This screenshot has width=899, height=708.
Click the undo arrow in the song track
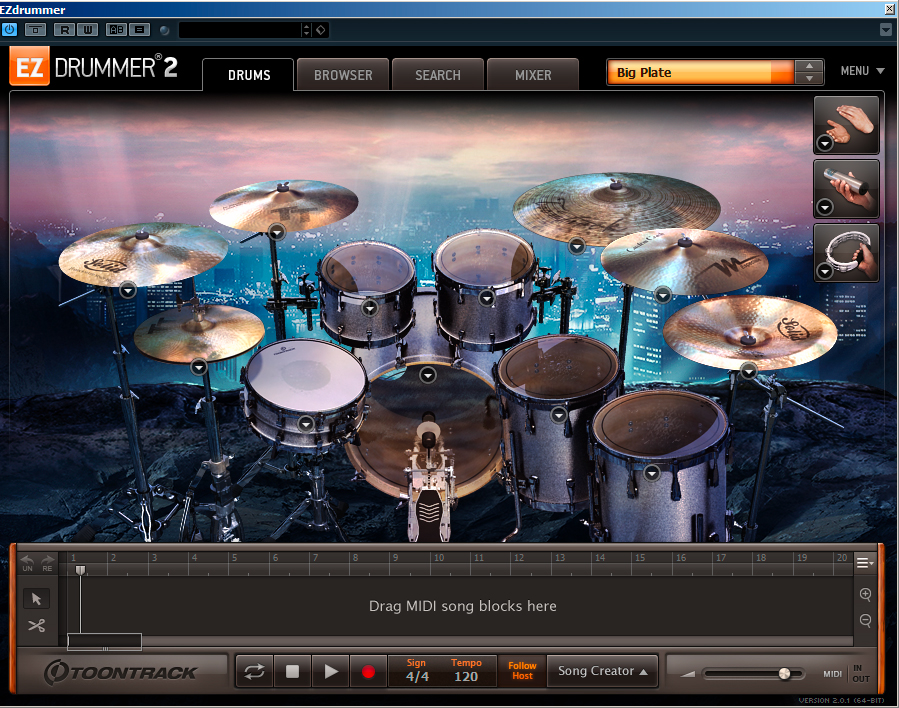pyautogui.click(x=27, y=562)
